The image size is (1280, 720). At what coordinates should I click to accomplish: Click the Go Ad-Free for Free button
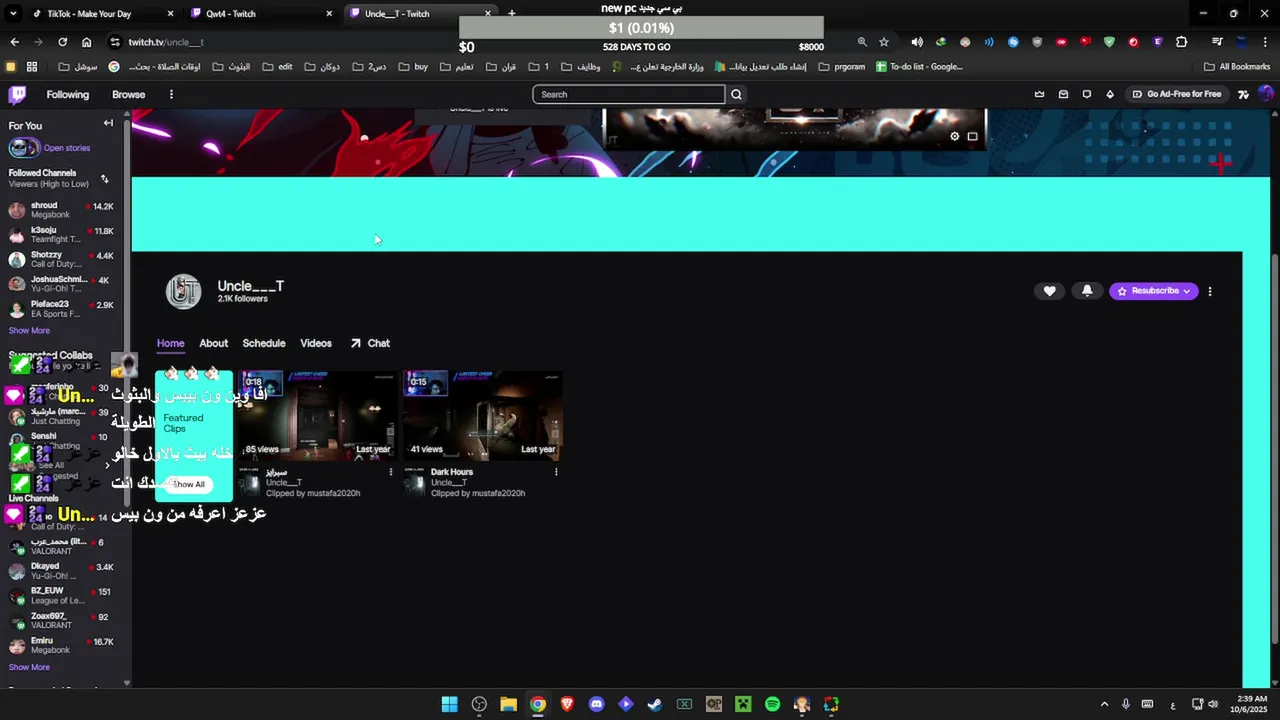[x=1176, y=94]
